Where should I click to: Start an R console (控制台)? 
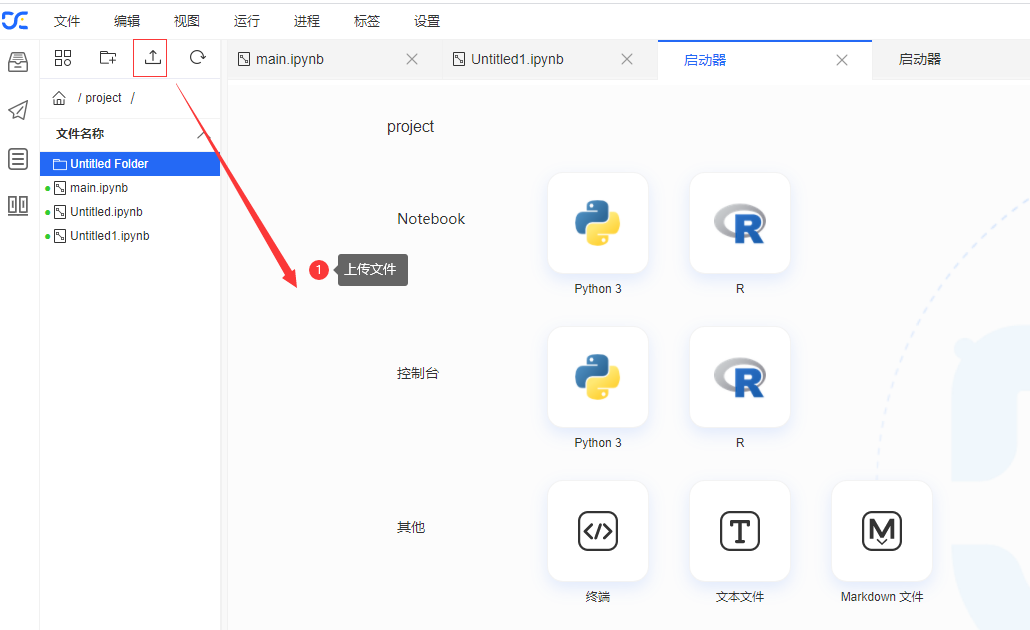coord(740,377)
